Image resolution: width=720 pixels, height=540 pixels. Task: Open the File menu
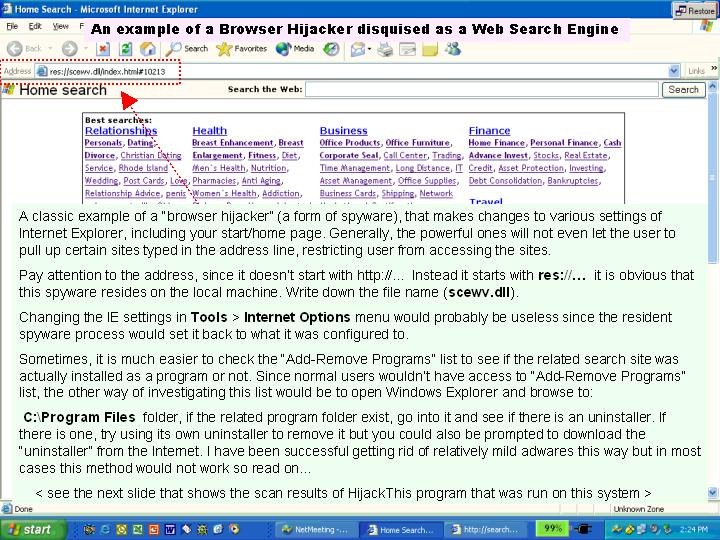tap(12, 26)
